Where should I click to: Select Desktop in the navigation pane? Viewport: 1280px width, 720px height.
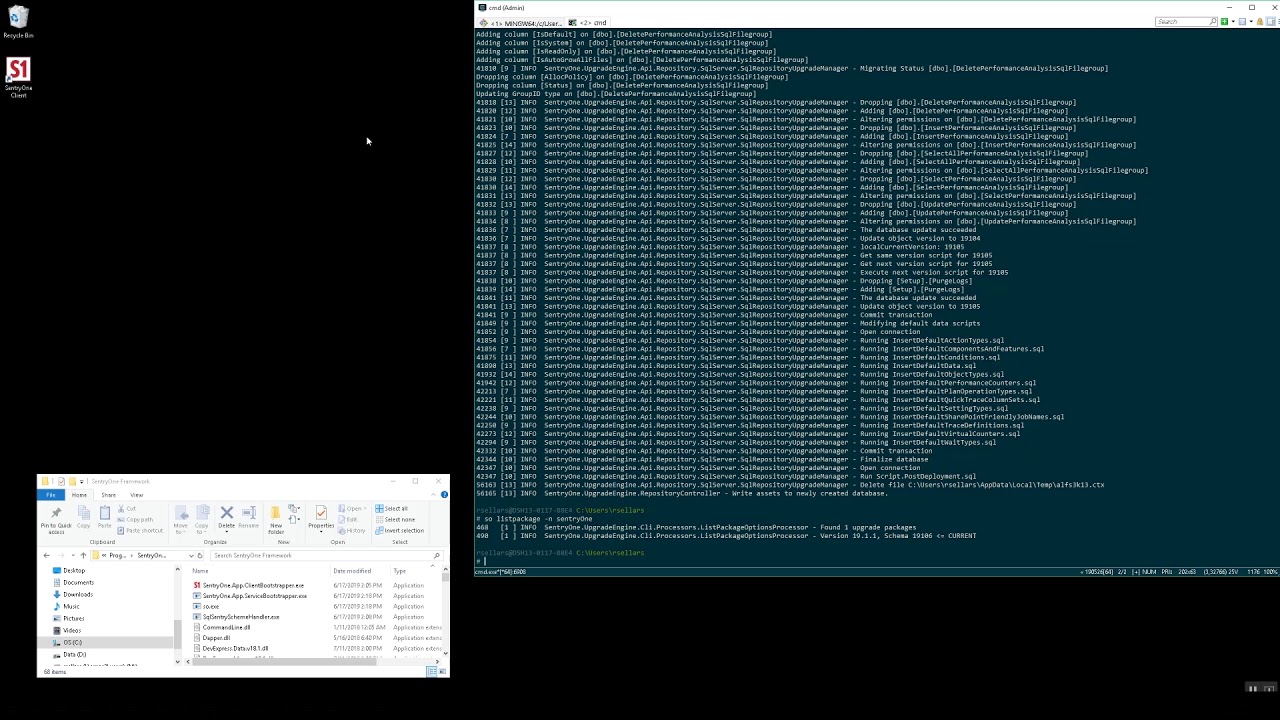click(x=74, y=570)
